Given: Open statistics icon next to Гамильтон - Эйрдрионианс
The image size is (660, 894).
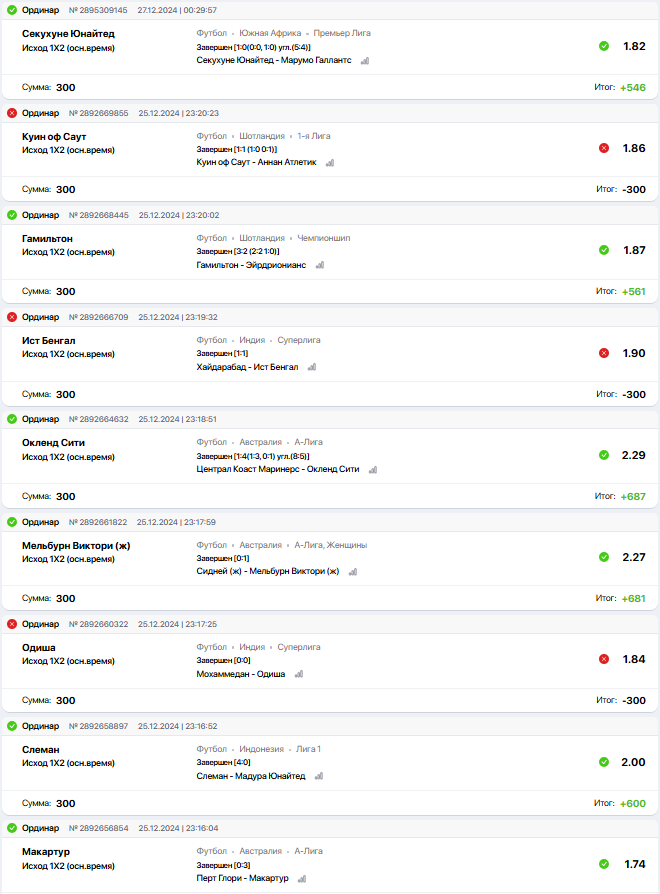Looking at the screenshot, I should [x=320, y=265].
